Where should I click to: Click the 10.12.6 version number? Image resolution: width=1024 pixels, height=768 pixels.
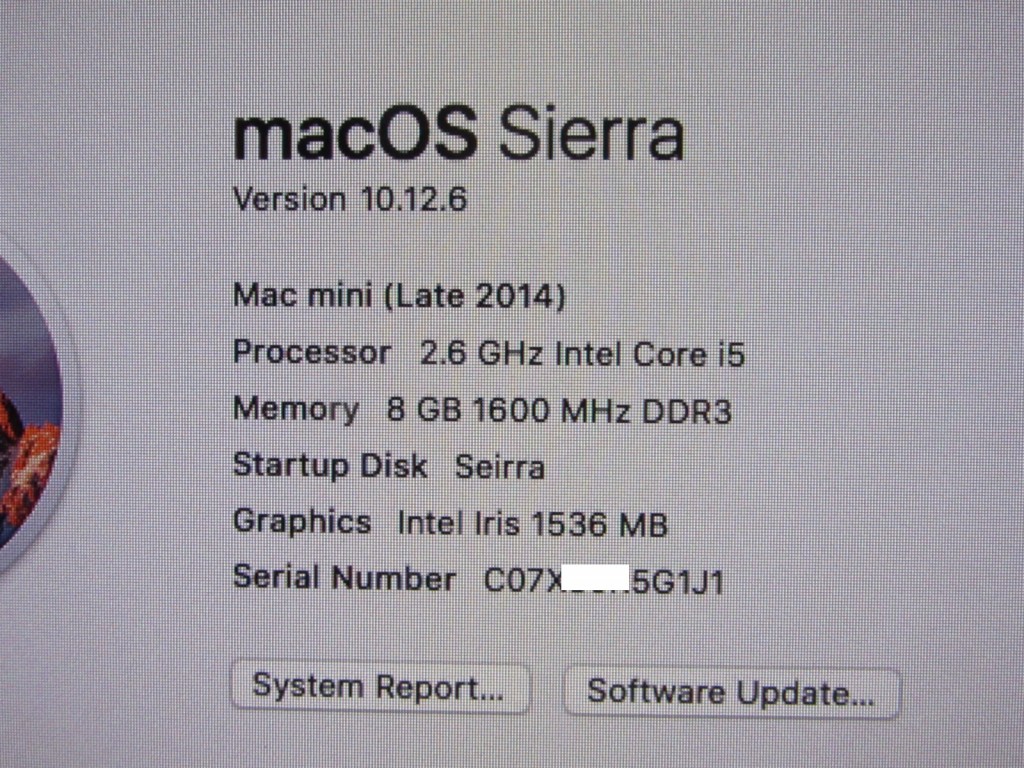click(x=414, y=199)
